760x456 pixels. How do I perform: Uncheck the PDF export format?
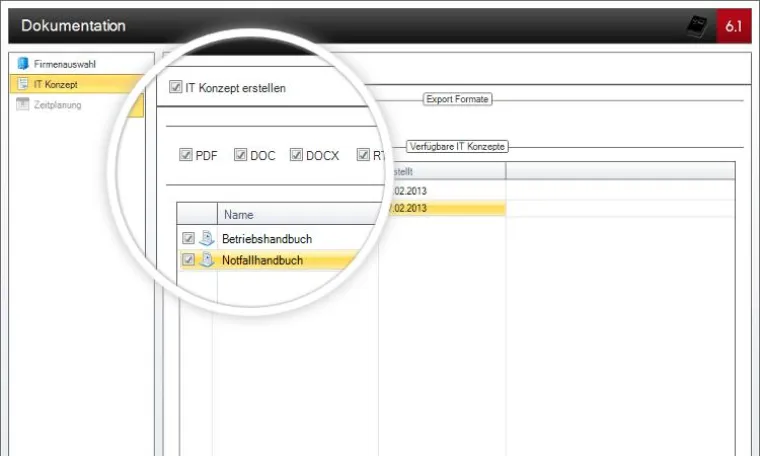click(185, 155)
